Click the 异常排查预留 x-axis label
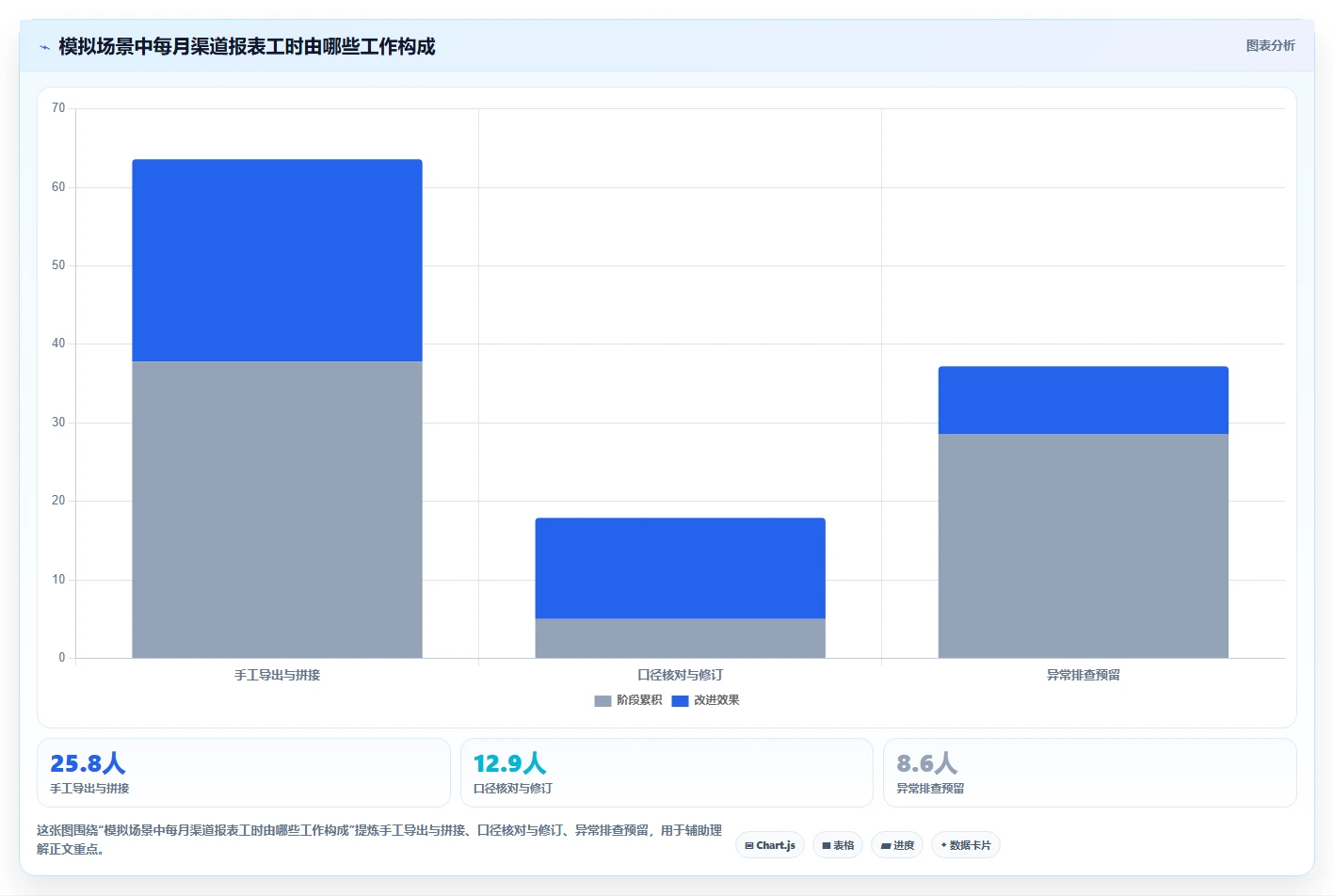The width and height of the screenshot is (1334, 896). pyautogui.click(x=1083, y=675)
